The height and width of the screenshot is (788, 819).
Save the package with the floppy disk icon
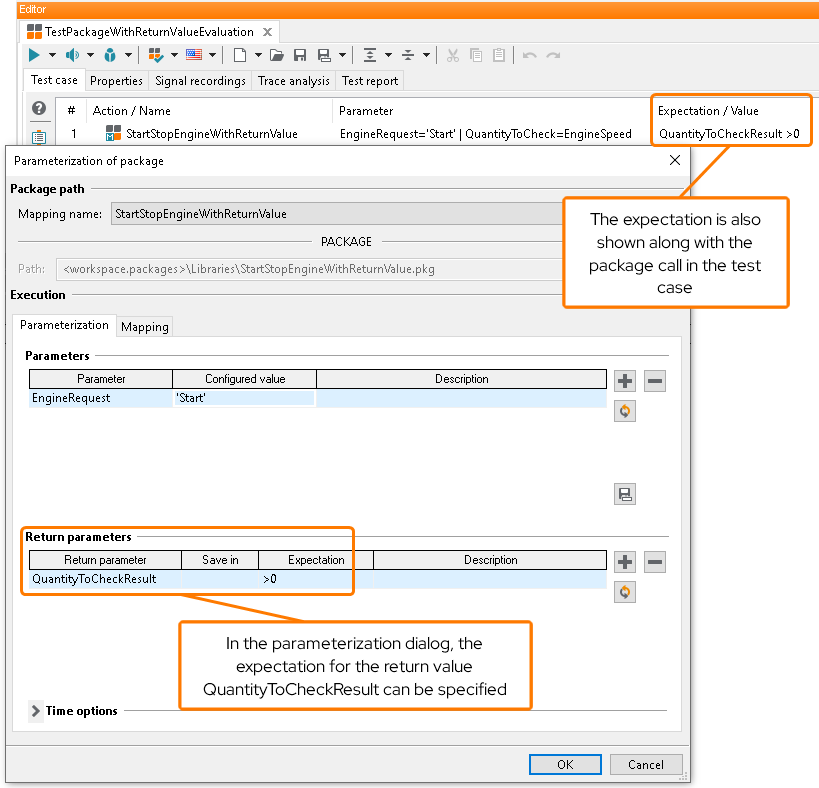click(300, 55)
